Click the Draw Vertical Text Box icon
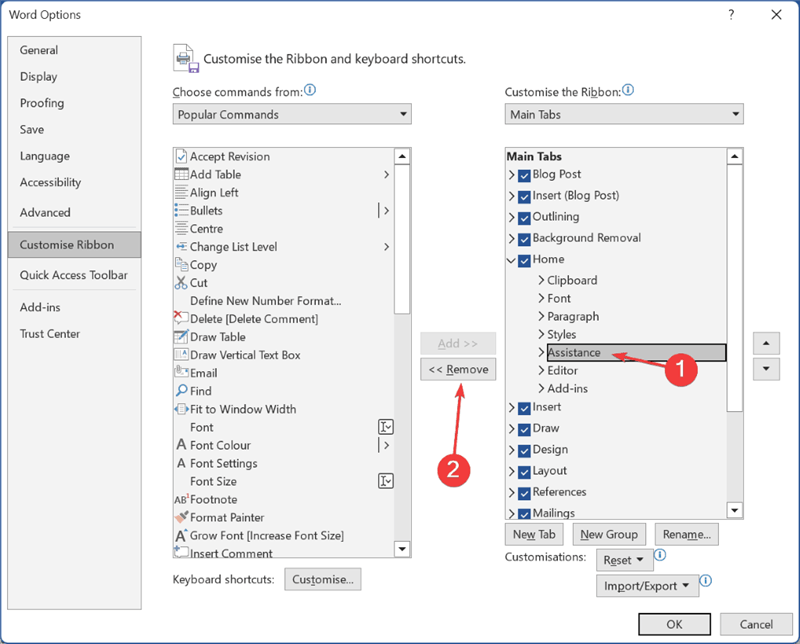 click(x=181, y=355)
